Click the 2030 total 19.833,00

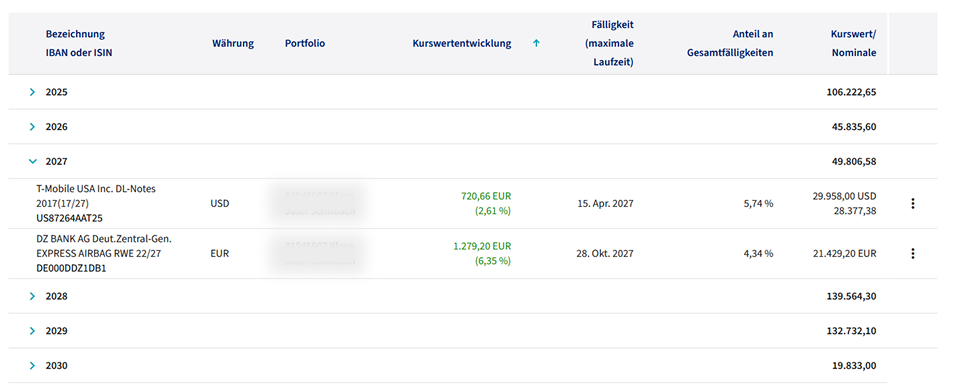click(855, 366)
